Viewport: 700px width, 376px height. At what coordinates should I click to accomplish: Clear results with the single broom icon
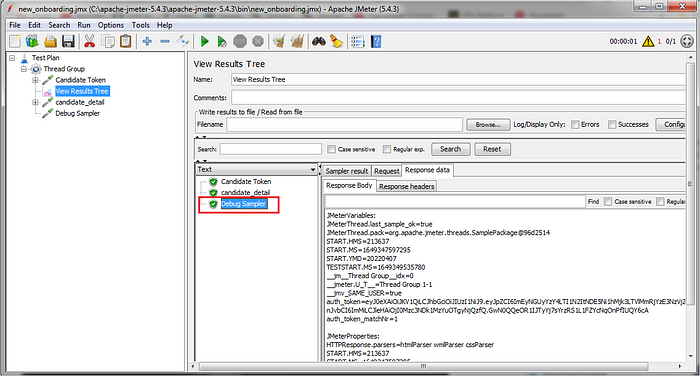click(279, 42)
